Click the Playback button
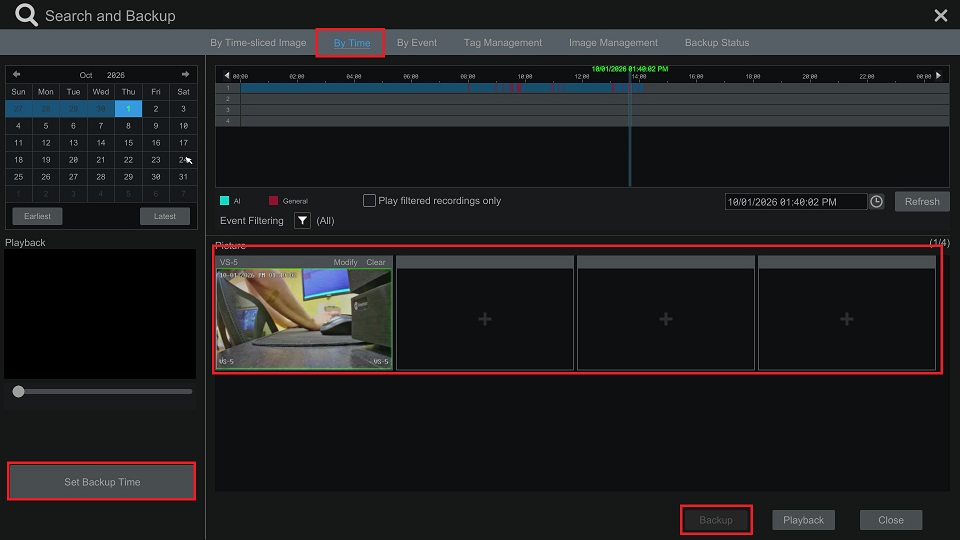This screenshot has height=540, width=960. pyautogui.click(x=803, y=520)
